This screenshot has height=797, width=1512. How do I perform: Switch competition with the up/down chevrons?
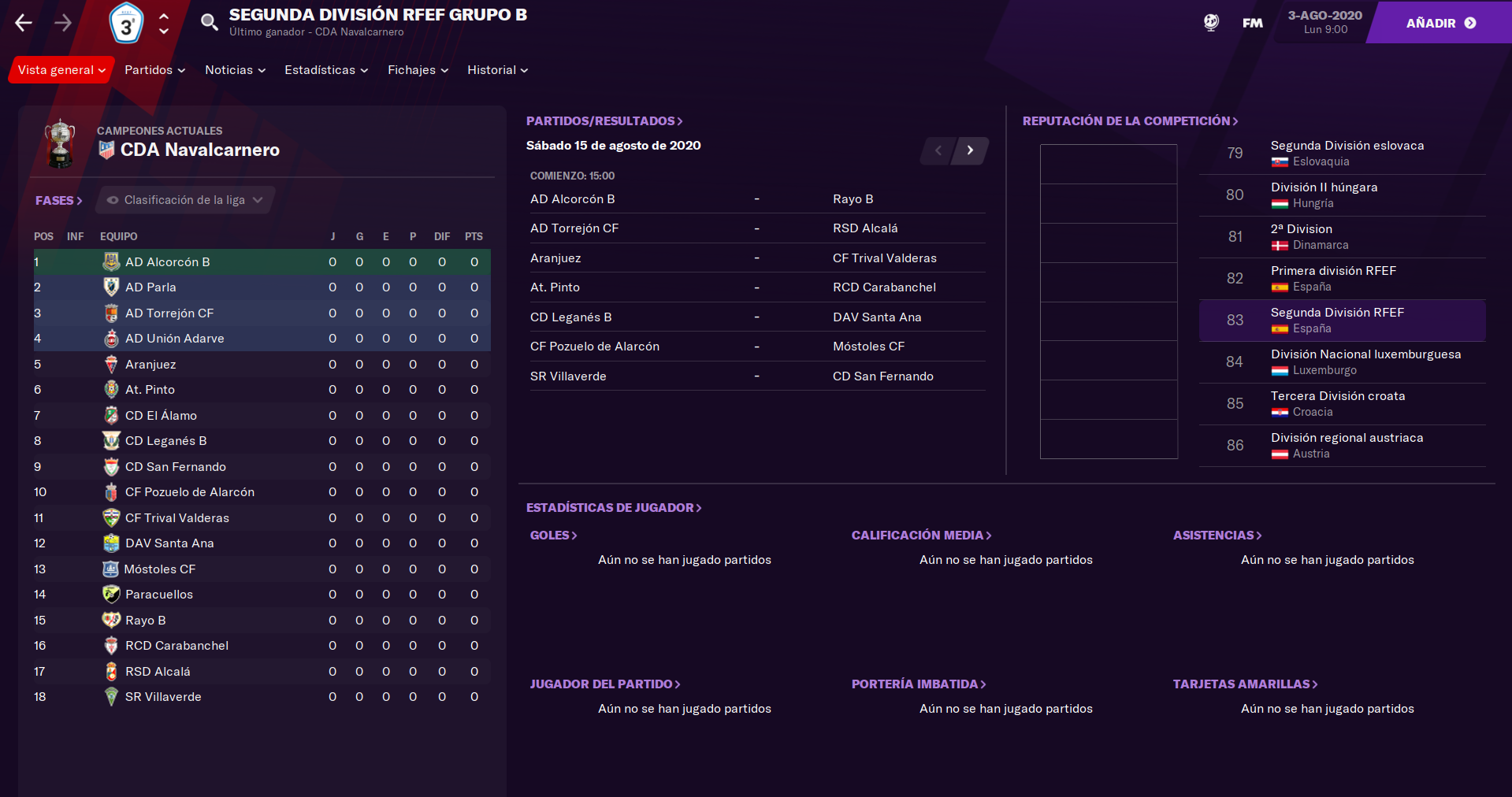coord(164,23)
